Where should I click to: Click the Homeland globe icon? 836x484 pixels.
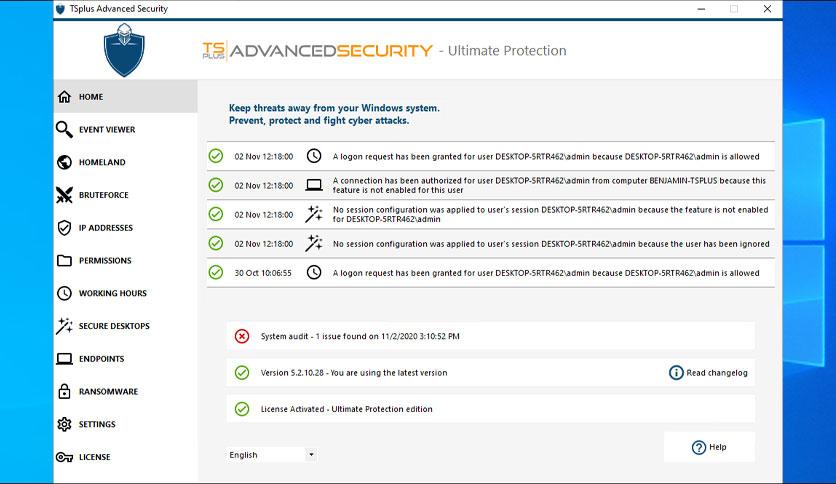coord(64,162)
